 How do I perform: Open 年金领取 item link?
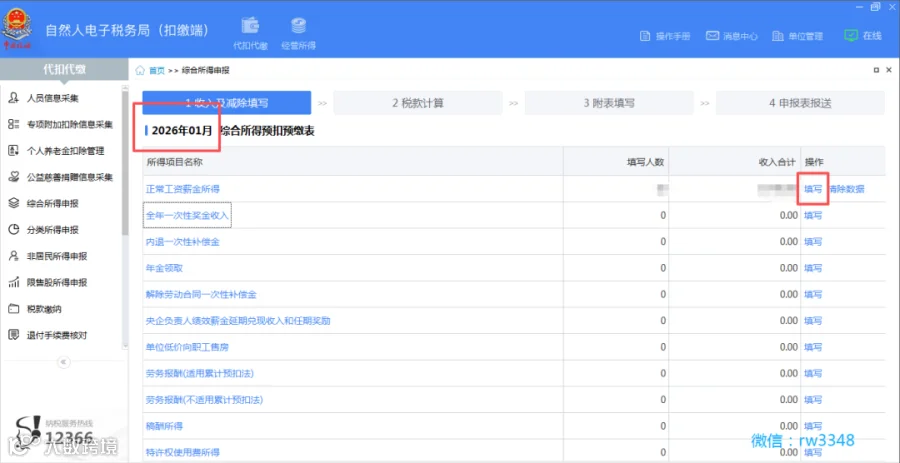click(164, 268)
